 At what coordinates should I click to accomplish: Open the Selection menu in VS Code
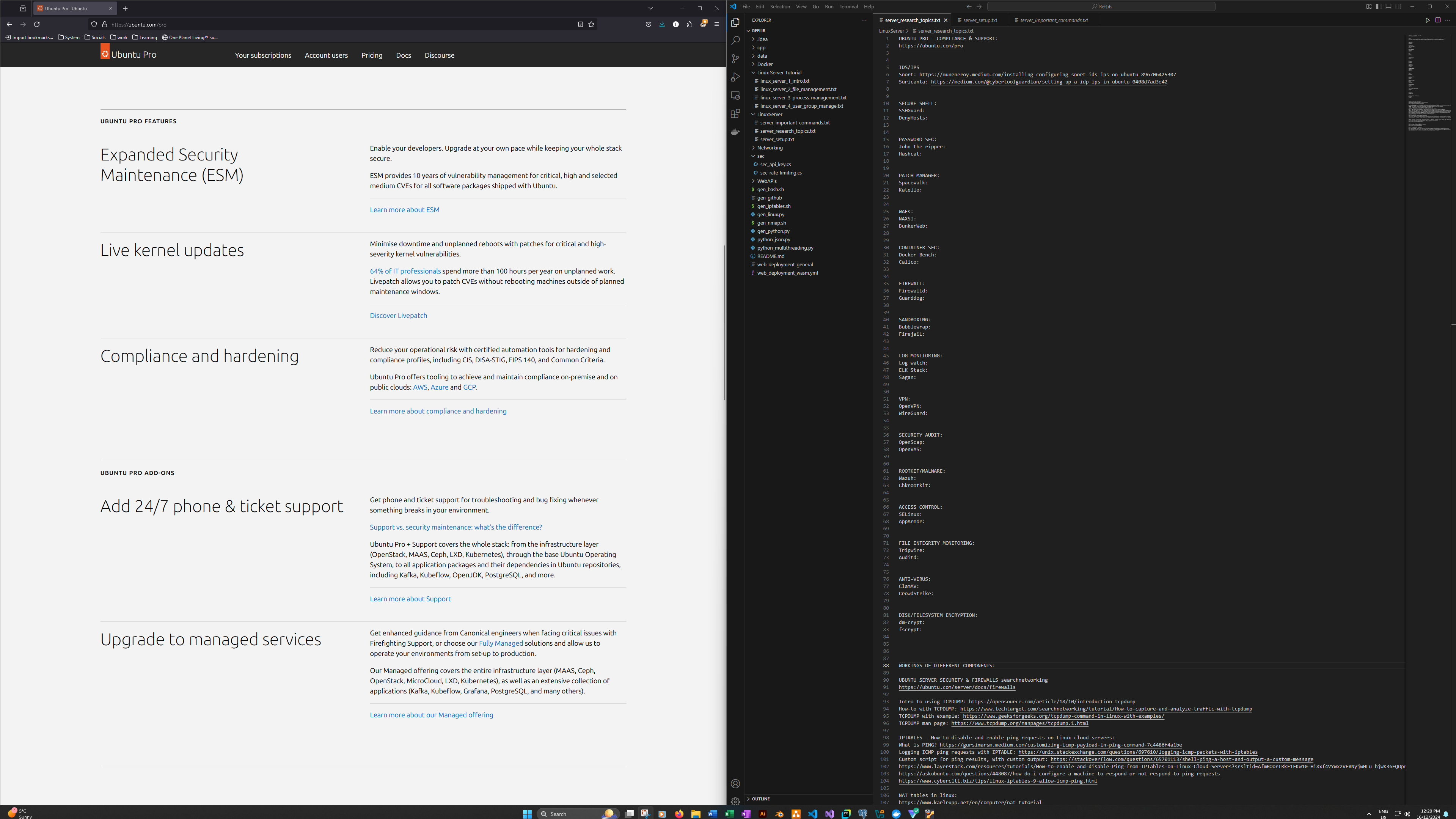tap(779, 7)
